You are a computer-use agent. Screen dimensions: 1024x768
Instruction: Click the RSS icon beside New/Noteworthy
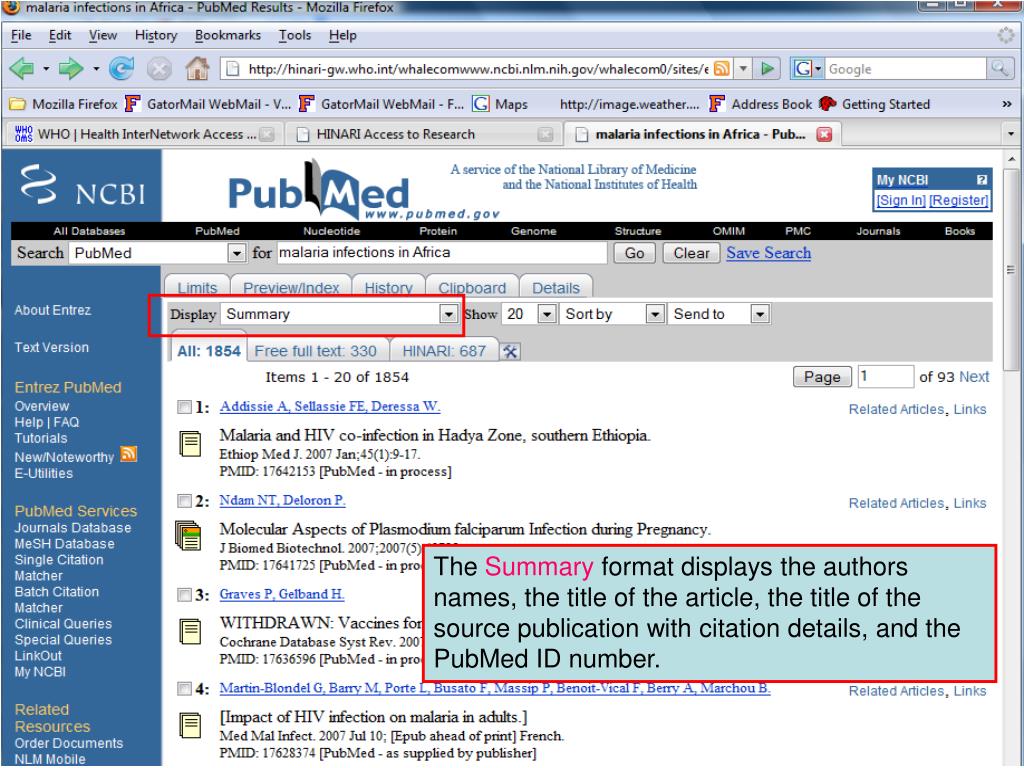click(129, 454)
